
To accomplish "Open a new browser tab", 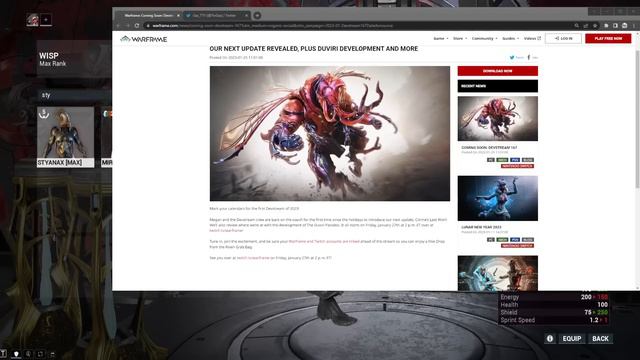I will click(257, 16).
